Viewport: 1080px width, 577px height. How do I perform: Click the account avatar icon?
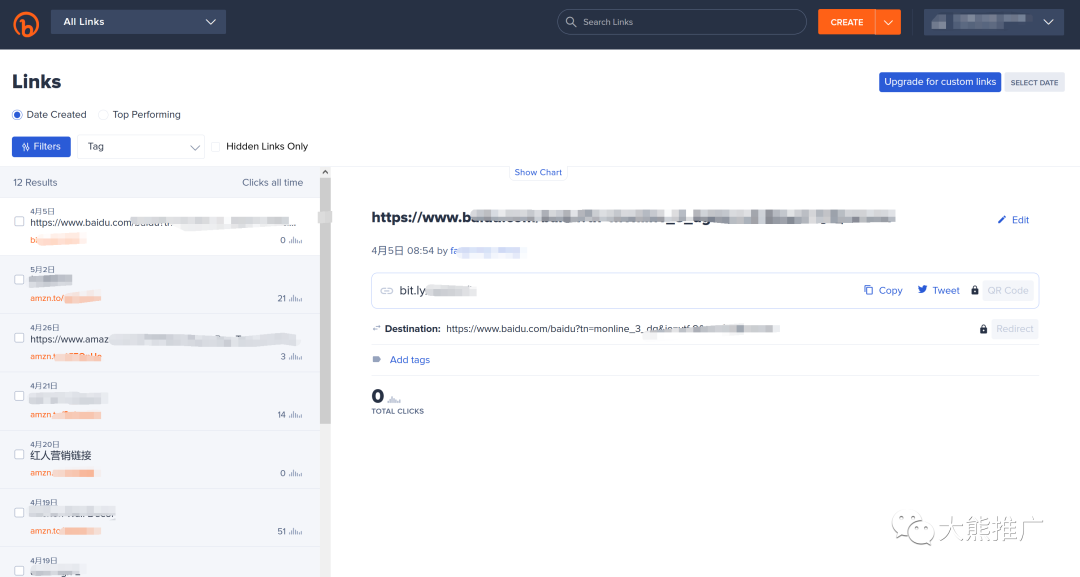click(x=939, y=23)
